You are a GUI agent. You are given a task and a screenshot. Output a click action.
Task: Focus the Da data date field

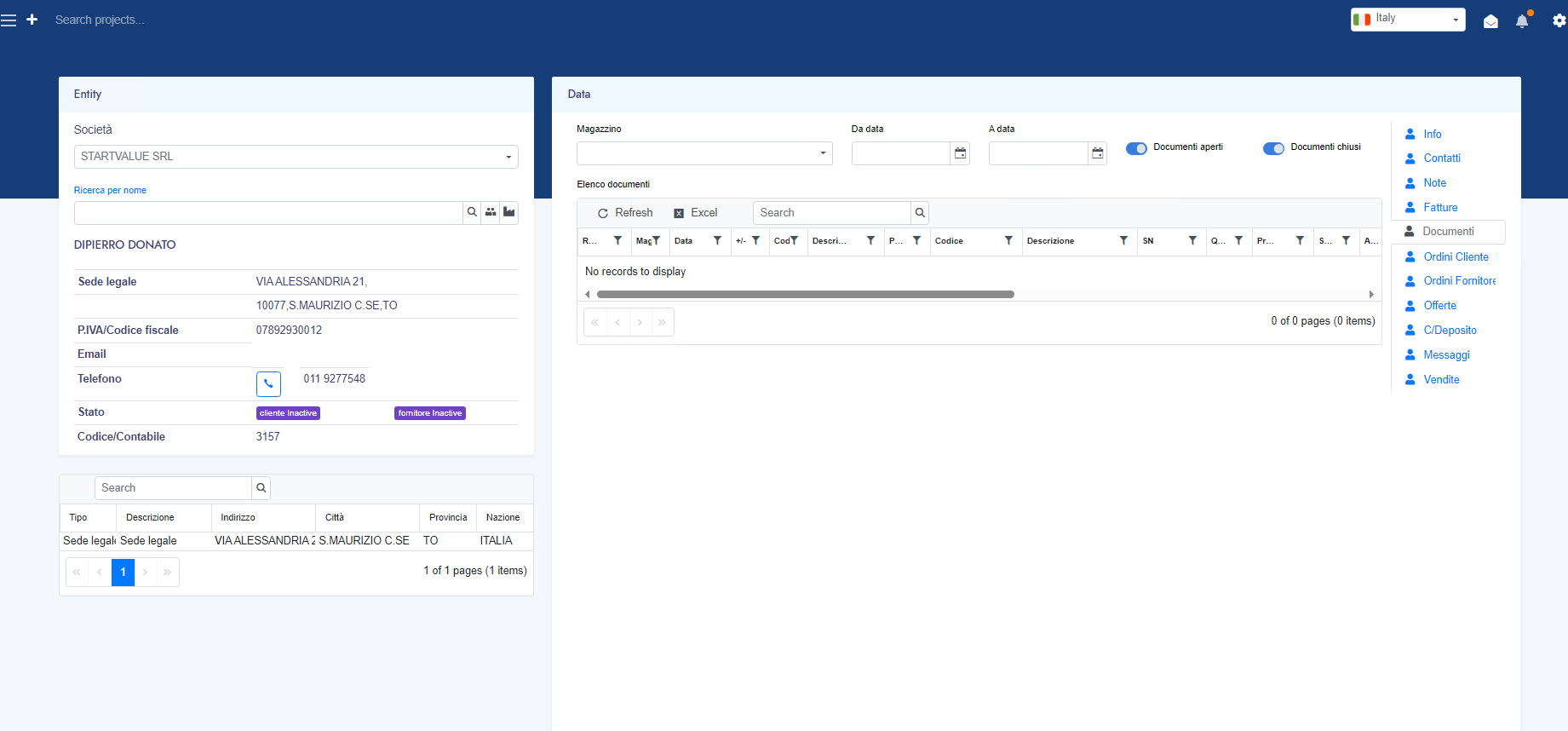pos(901,153)
